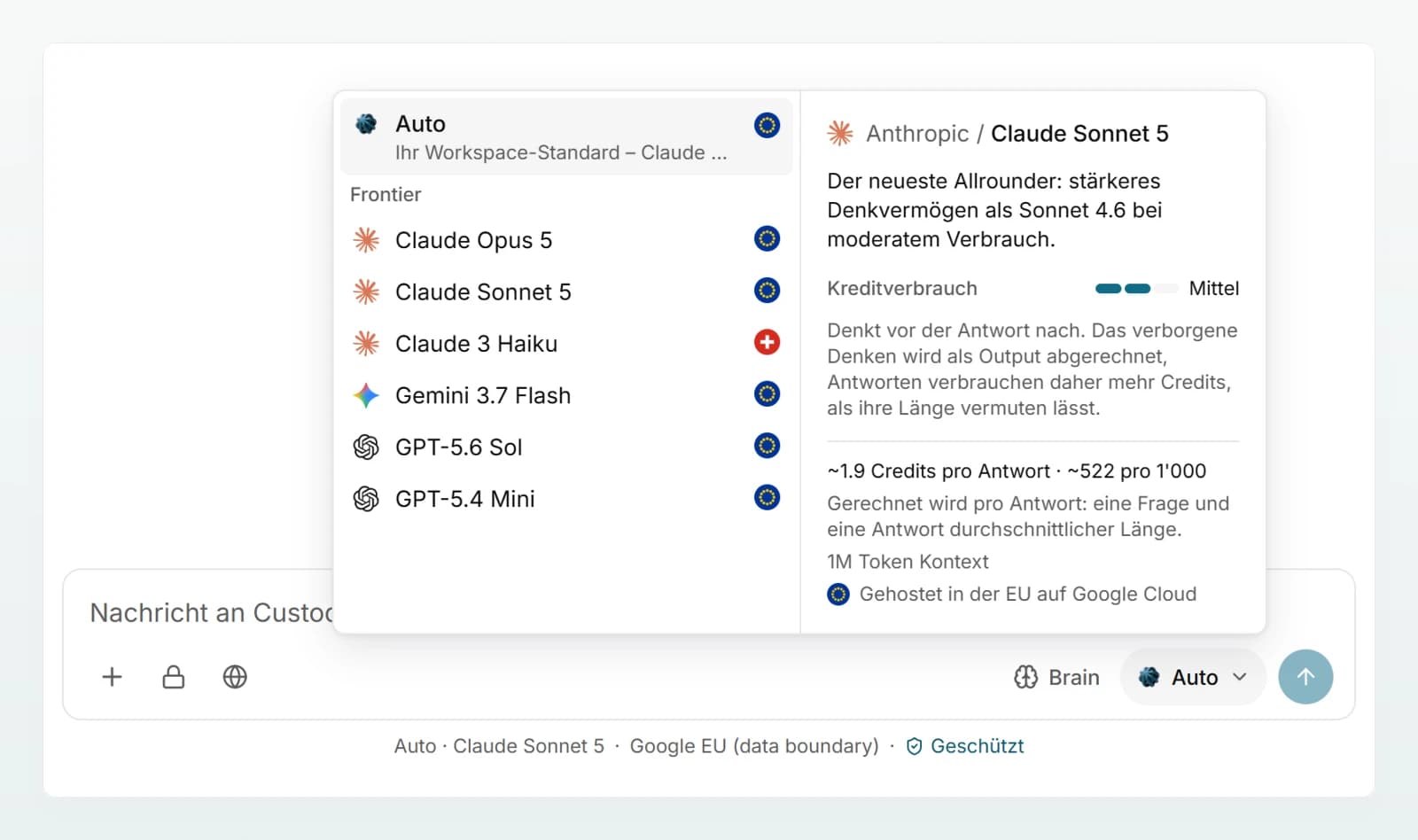Screen dimensions: 1418x840
Task: Choose GPT-5.4 Mini model
Action: pos(566,499)
